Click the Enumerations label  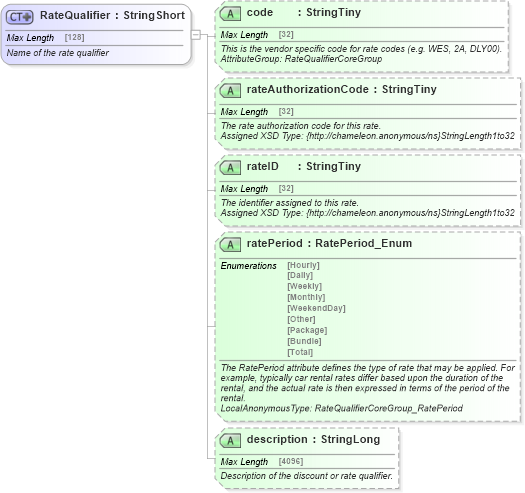coord(249,266)
